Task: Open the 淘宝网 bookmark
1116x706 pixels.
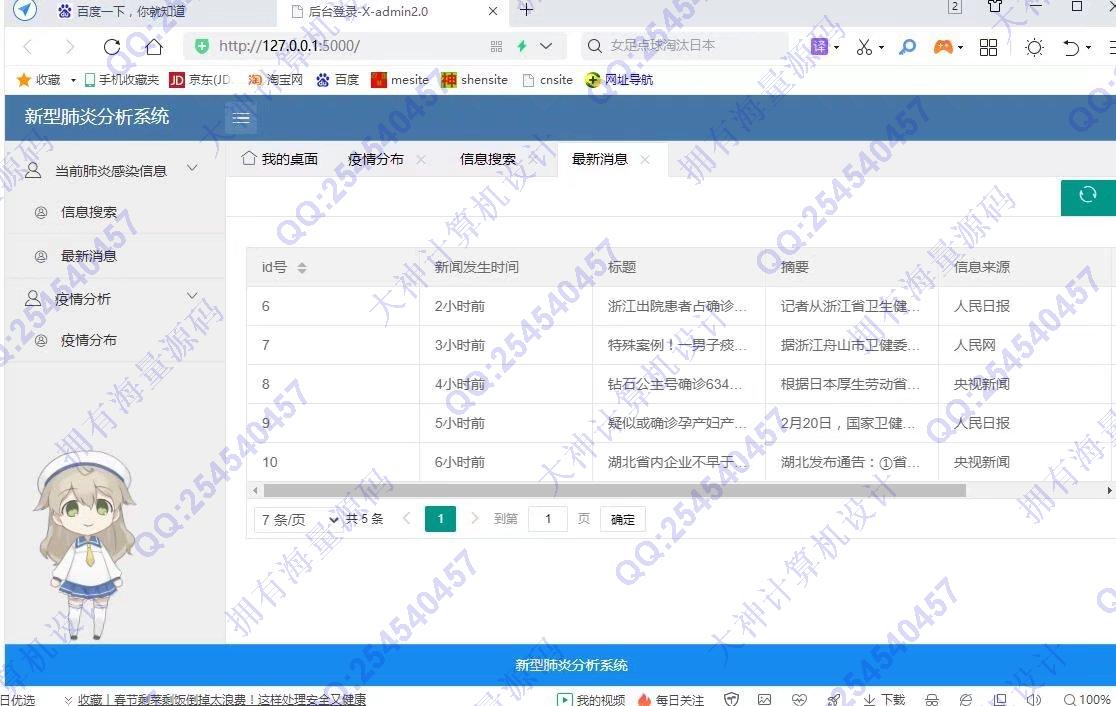Action: (275, 80)
